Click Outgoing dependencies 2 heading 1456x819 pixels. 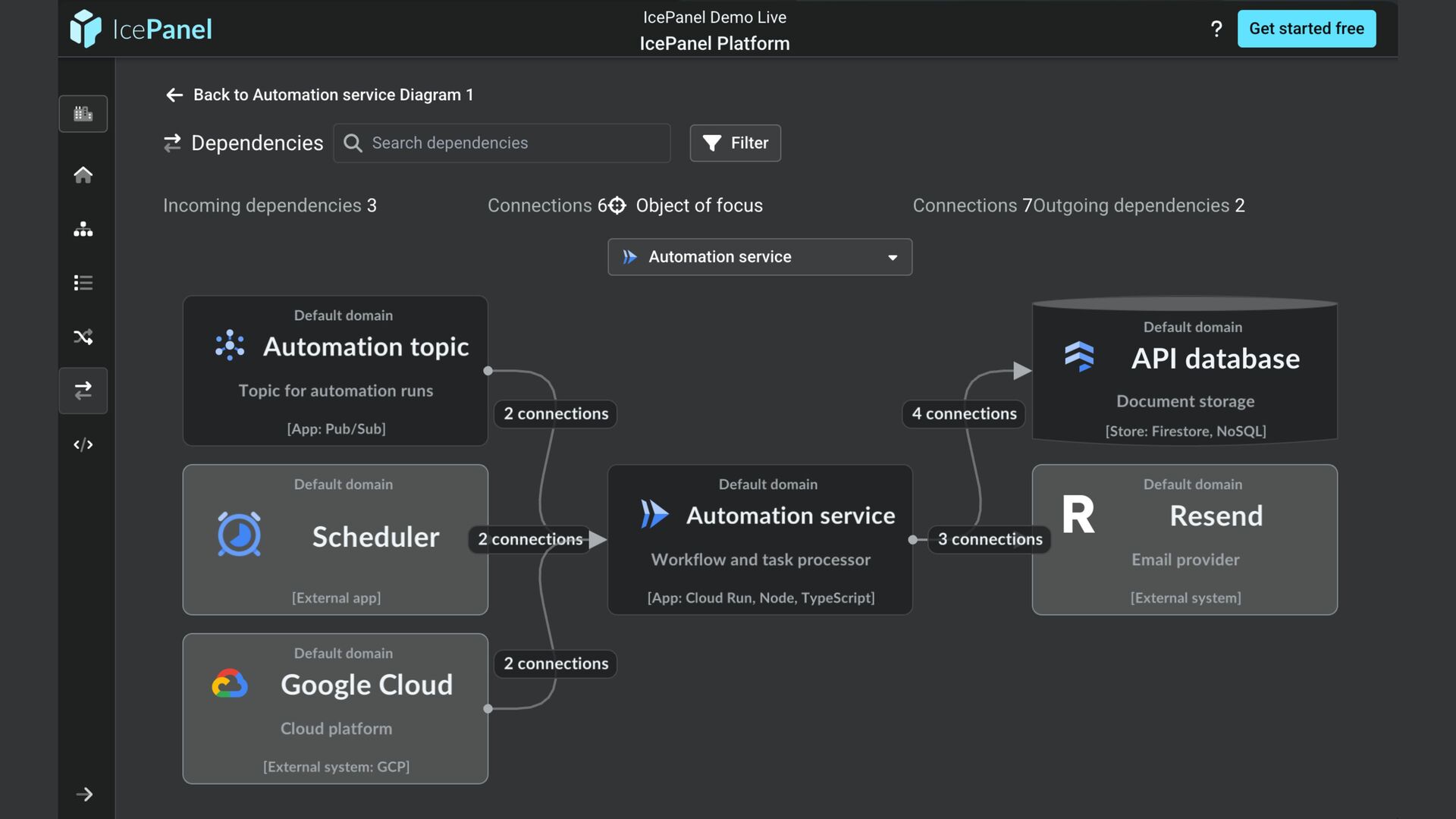pos(1139,206)
